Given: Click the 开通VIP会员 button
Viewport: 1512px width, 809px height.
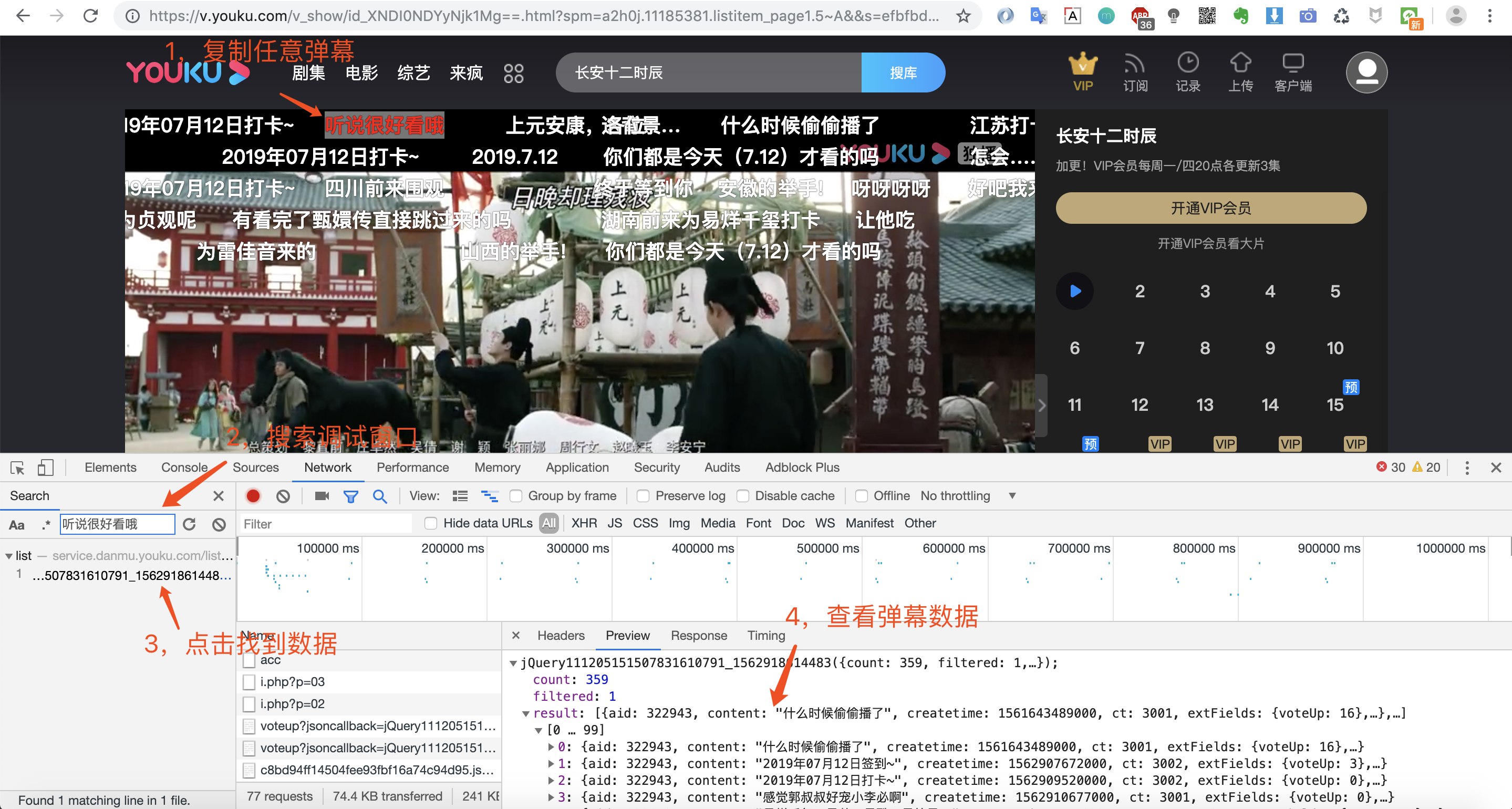Looking at the screenshot, I should coord(1210,208).
